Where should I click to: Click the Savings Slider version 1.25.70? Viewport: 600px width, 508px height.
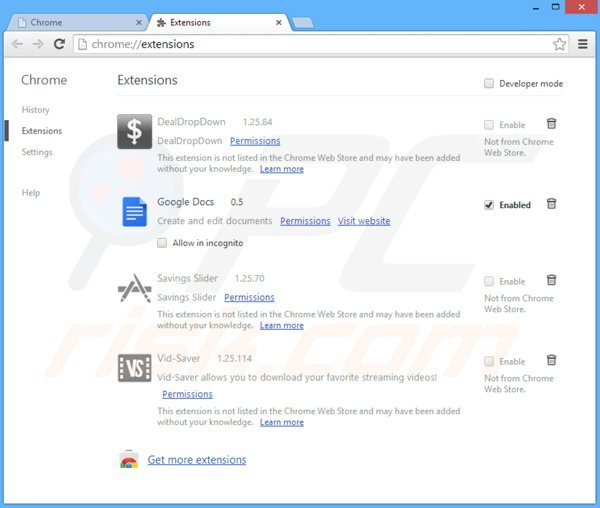point(249,278)
